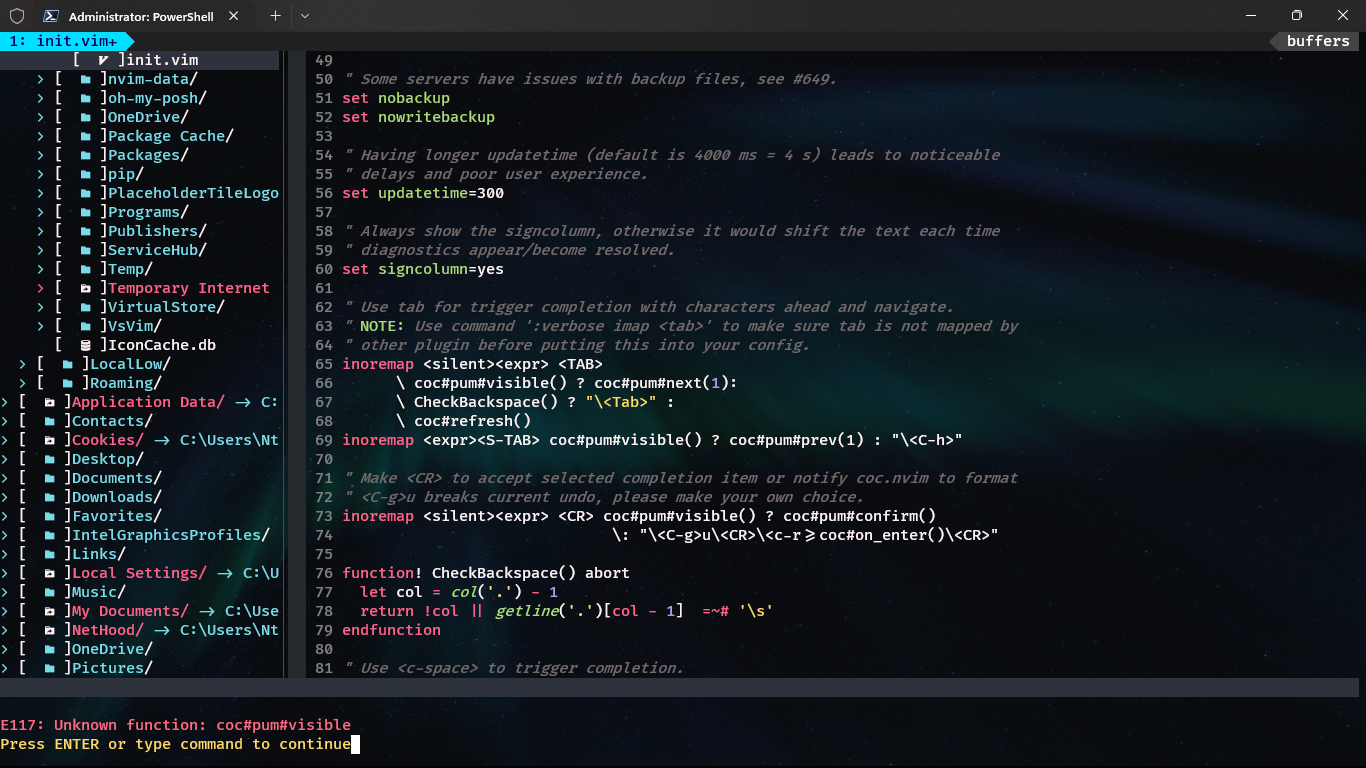Expand the Roaming directory in the tree
1366x768 pixels.
click(x=22, y=383)
